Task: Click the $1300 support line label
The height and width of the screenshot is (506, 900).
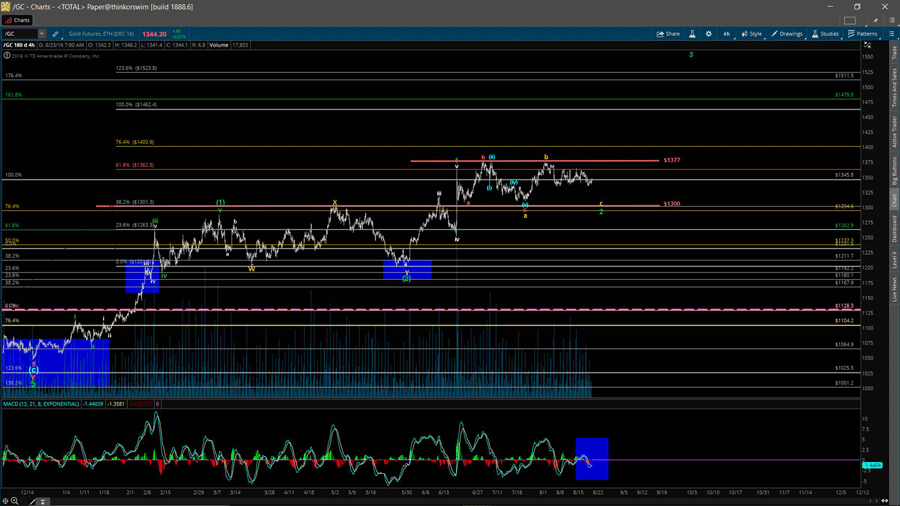Action: [671, 204]
